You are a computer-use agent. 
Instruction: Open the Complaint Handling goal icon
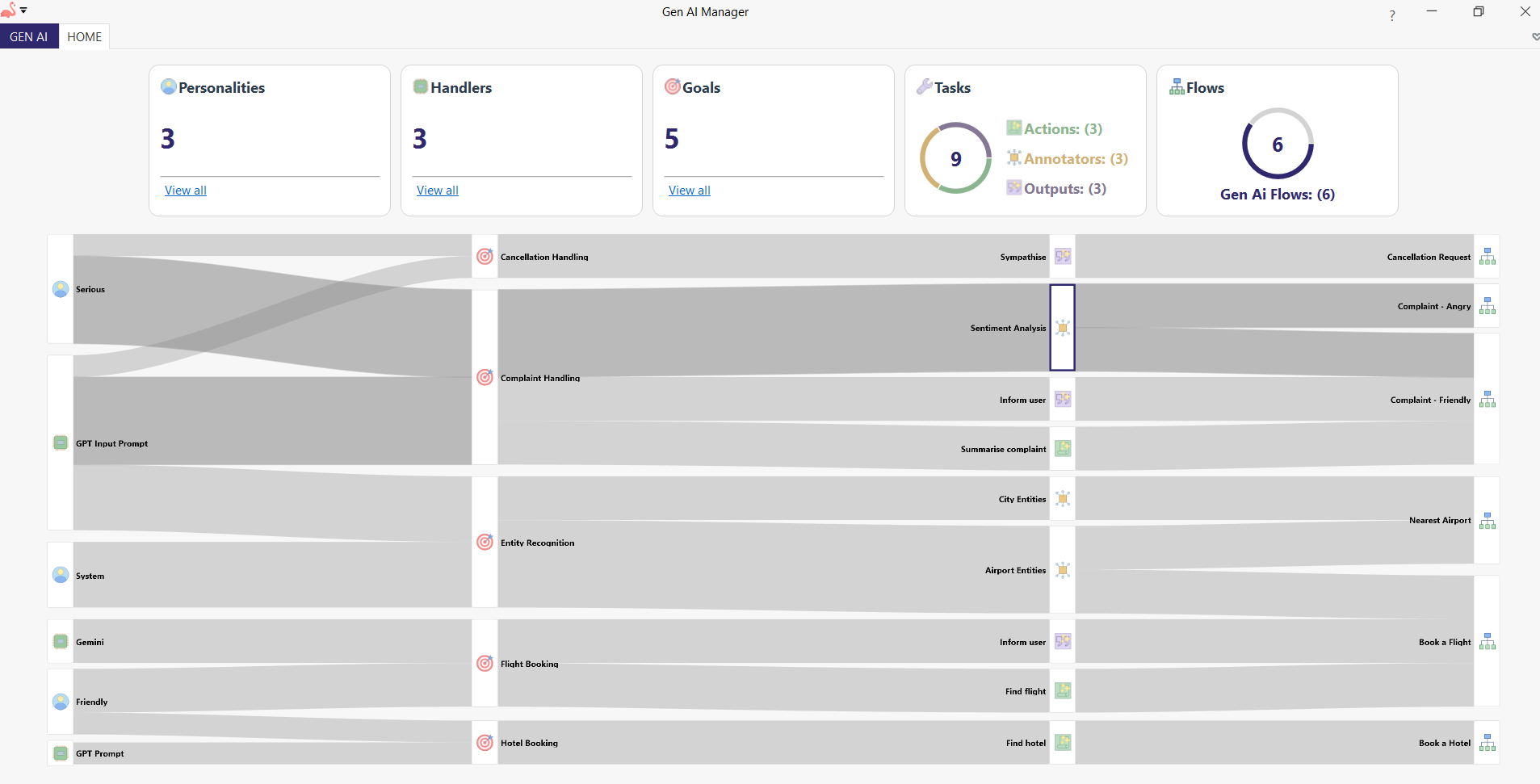(485, 377)
